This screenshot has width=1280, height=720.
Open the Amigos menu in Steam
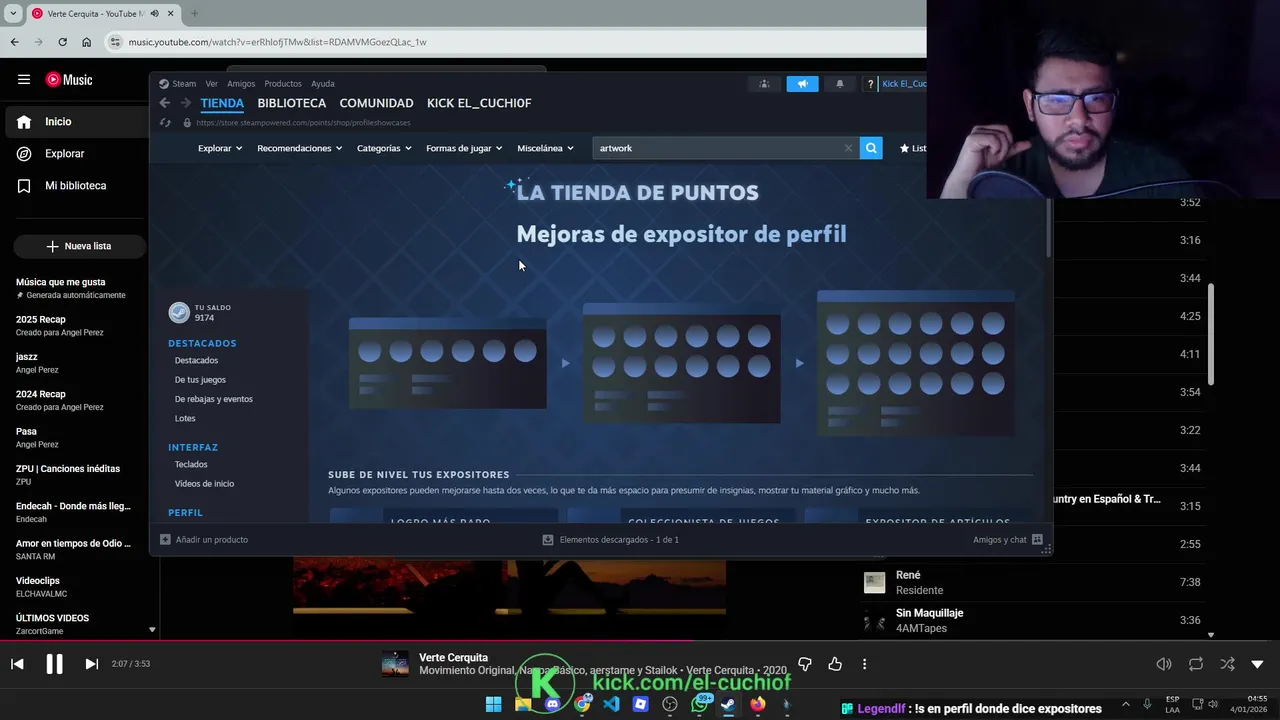click(x=241, y=84)
